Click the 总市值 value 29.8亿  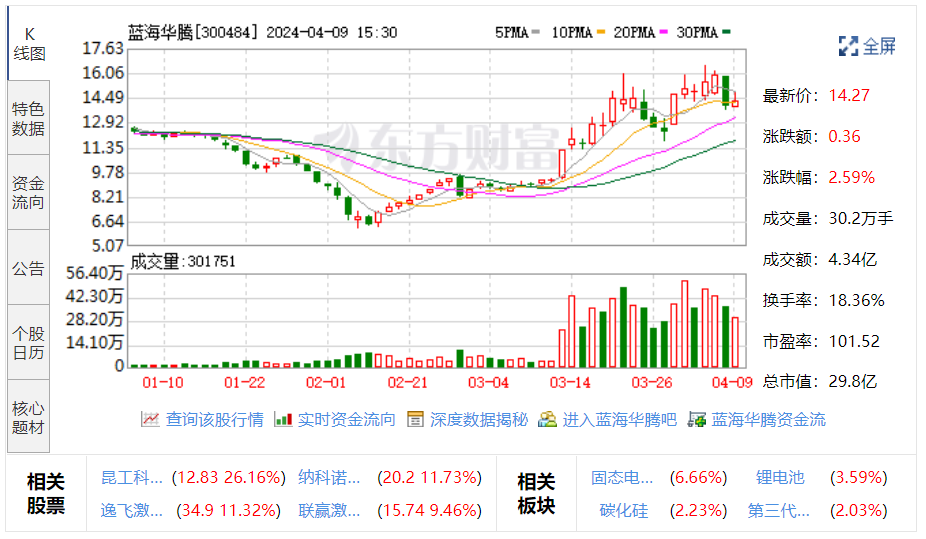[x=852, y=381]
